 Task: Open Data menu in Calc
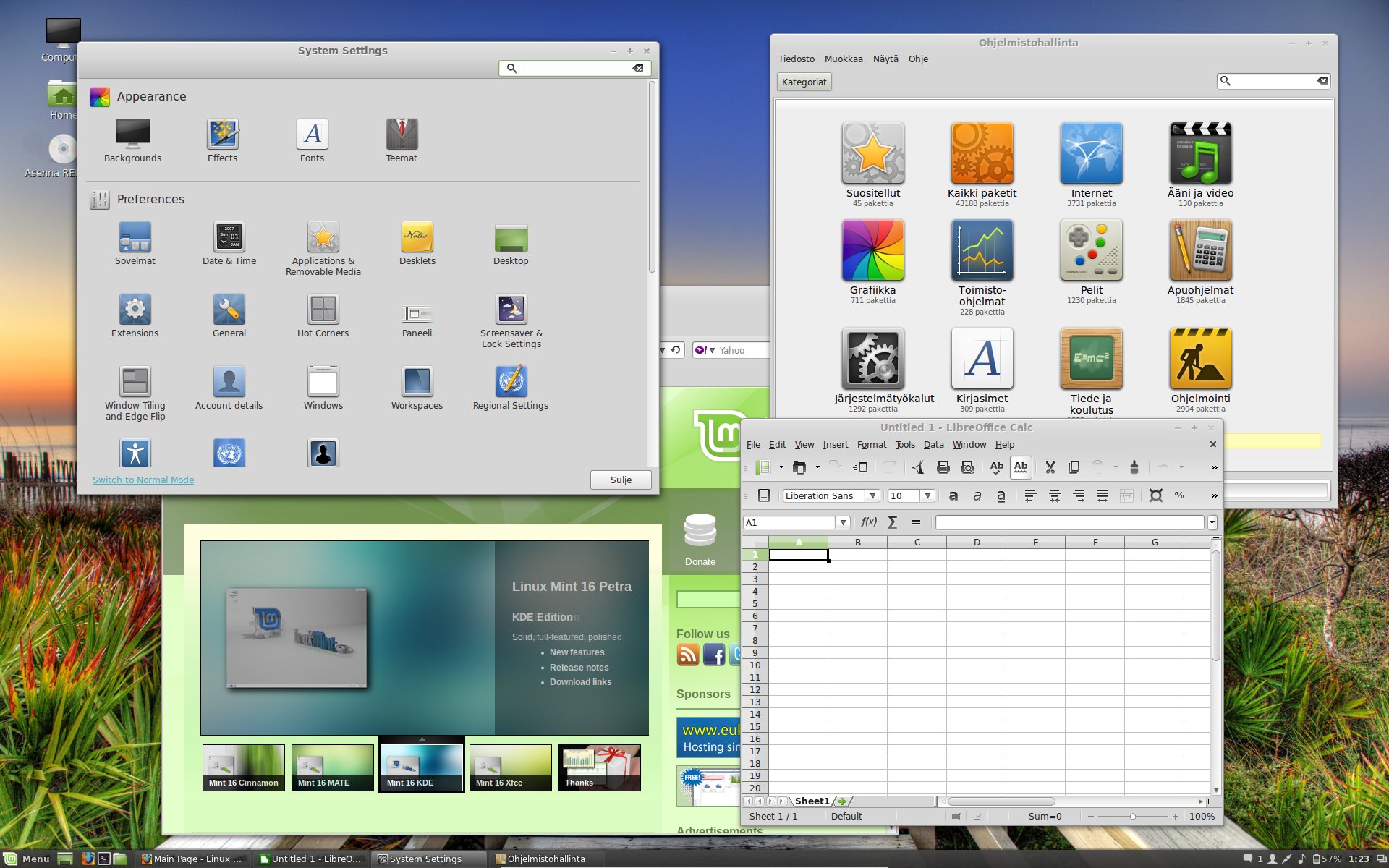933,444
